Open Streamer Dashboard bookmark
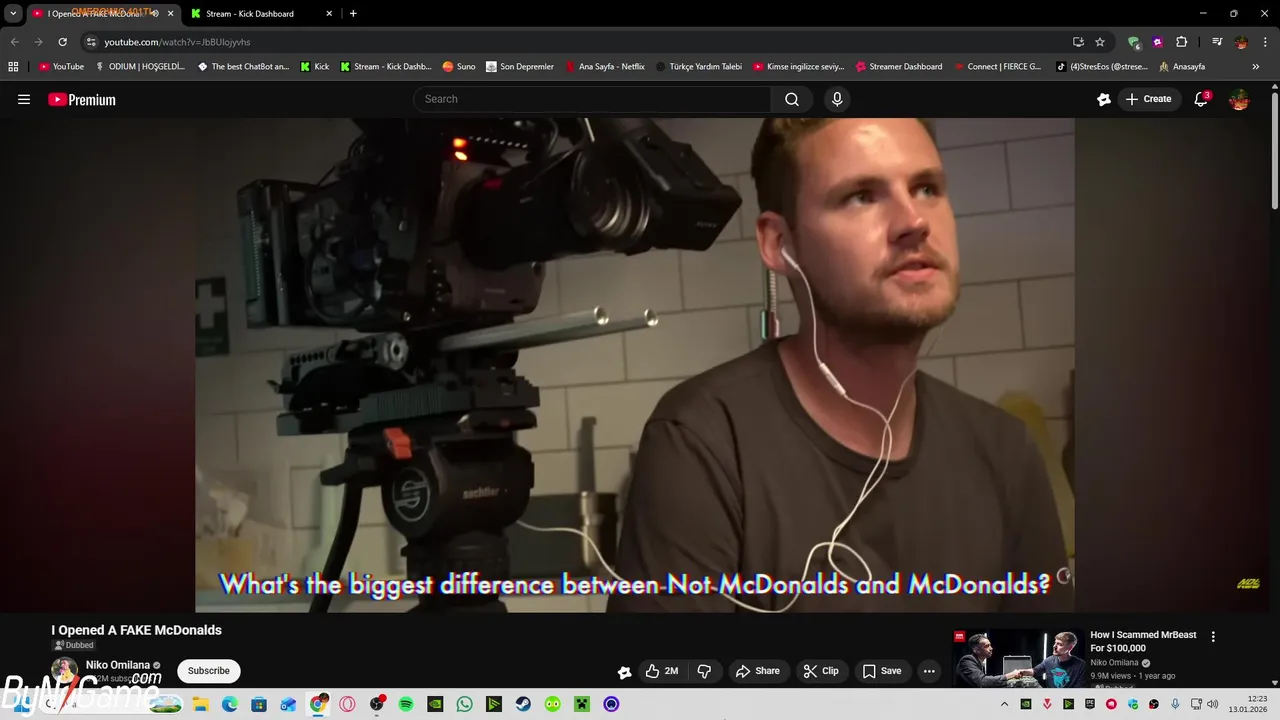This screenshot has width=1280, height=720. click(899, 67)
